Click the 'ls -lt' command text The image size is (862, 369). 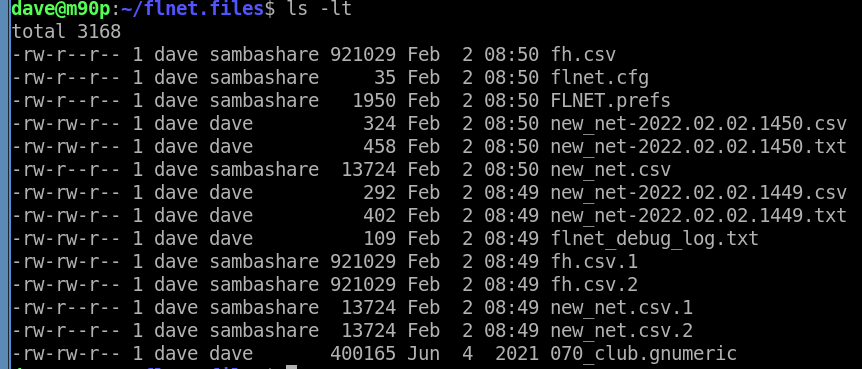(x=319, y=9)
